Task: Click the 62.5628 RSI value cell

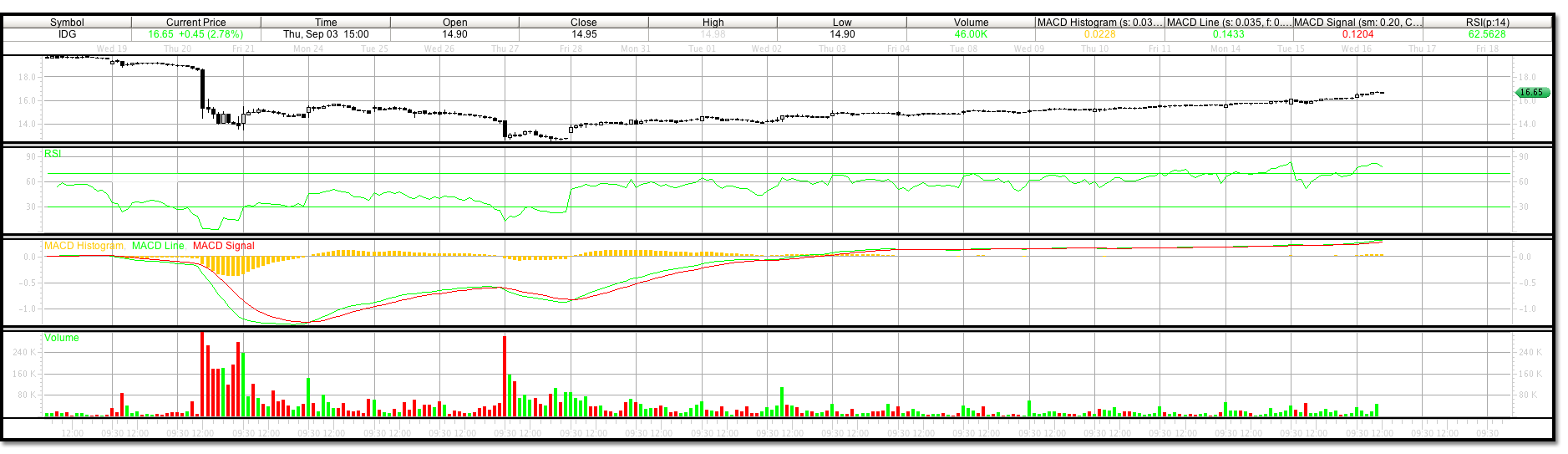Action: click(x=1487, y=34)
